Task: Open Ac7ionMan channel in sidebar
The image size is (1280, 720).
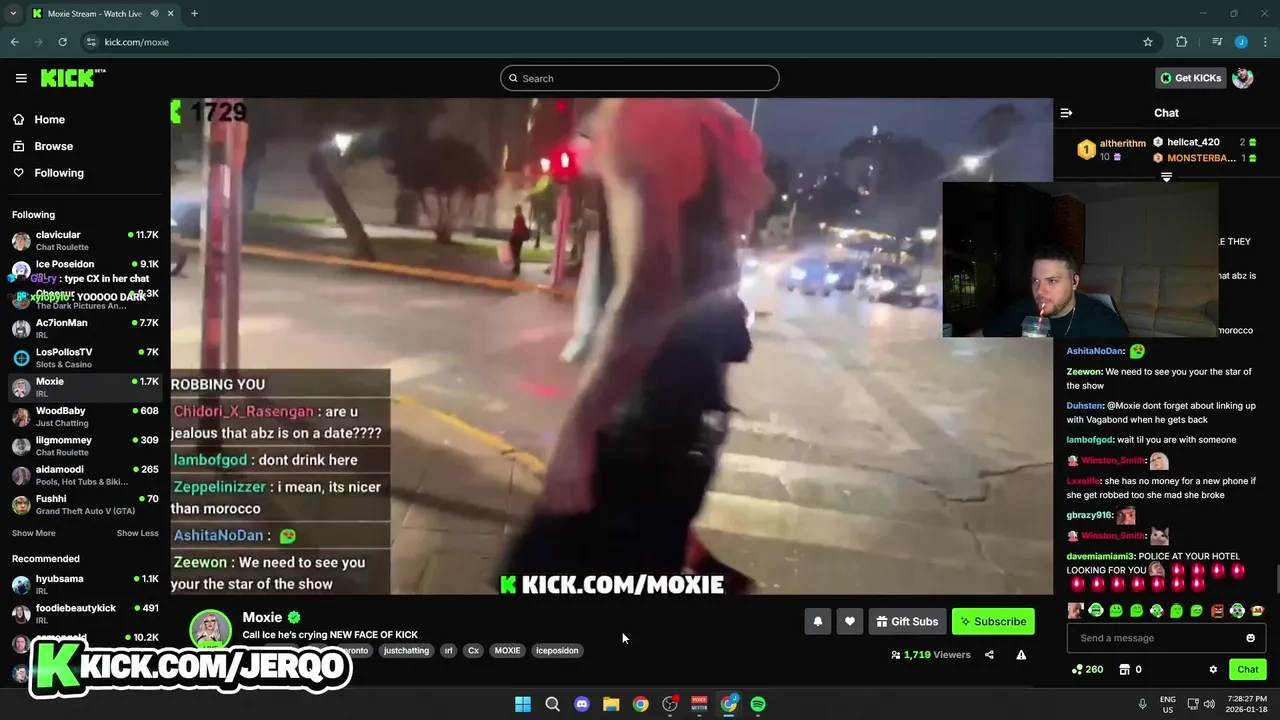Action: tap(85, 328)
